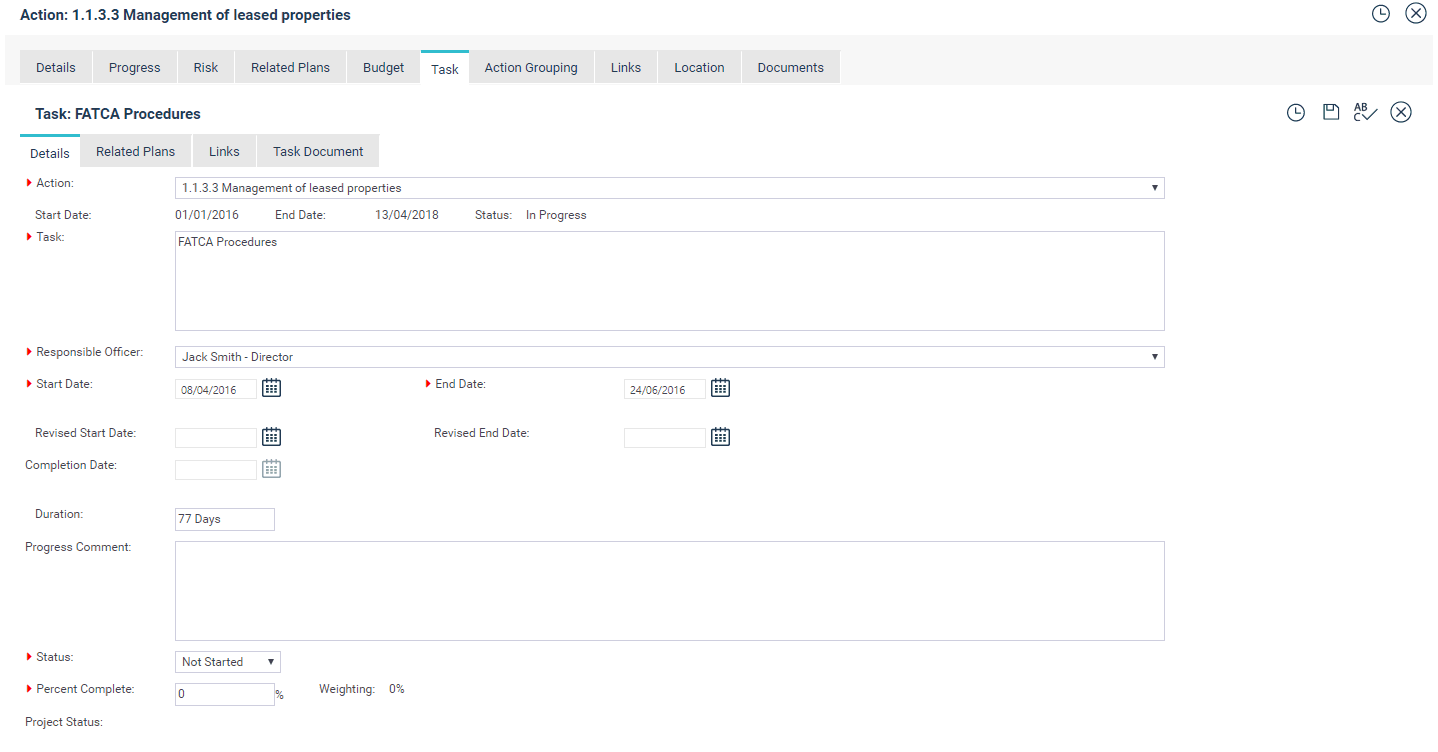Open calendar for Revised Start Date

pyautogui.click(x=271, y=436)
